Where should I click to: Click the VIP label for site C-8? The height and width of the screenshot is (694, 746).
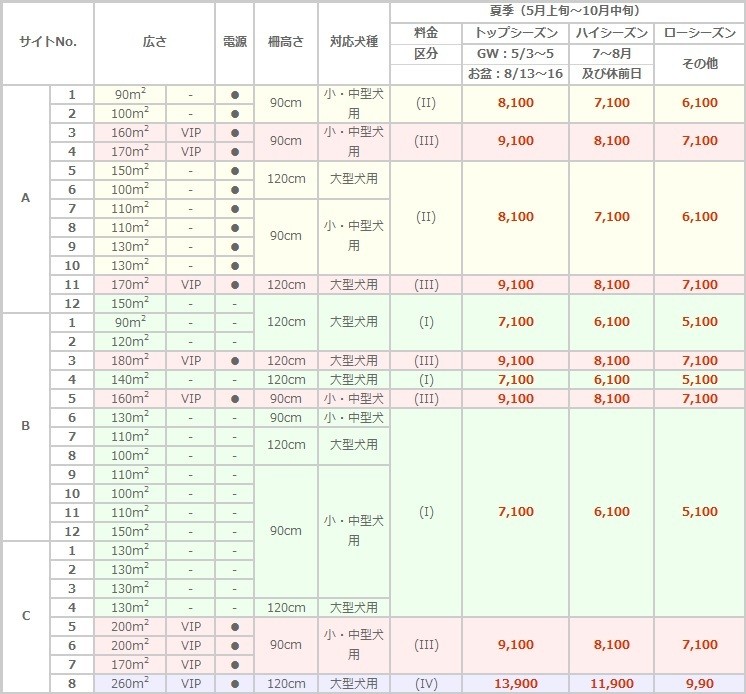coord(191,684)
